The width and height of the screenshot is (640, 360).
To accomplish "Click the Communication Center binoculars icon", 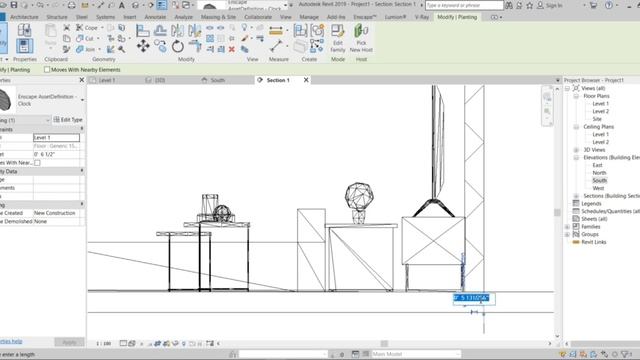I will pyautogui.click(x=509, y=5).
